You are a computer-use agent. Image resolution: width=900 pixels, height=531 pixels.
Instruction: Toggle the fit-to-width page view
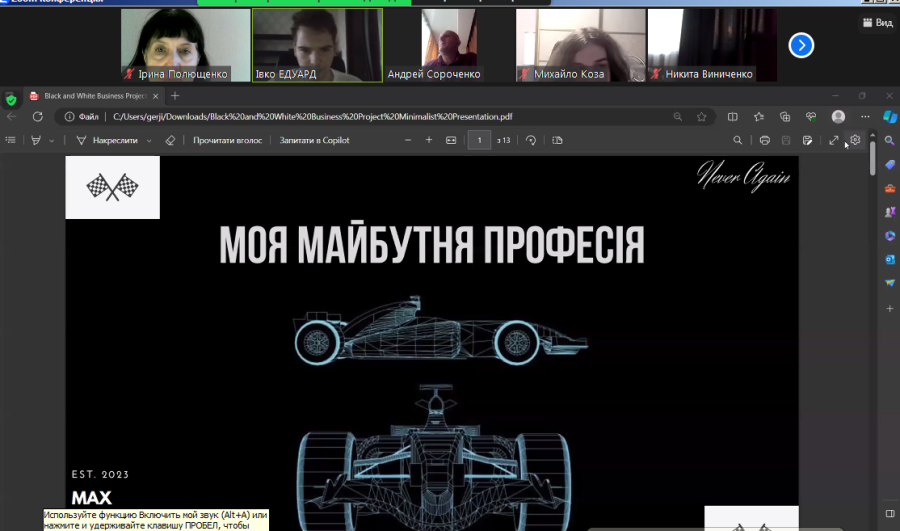(x=451, y=140)
